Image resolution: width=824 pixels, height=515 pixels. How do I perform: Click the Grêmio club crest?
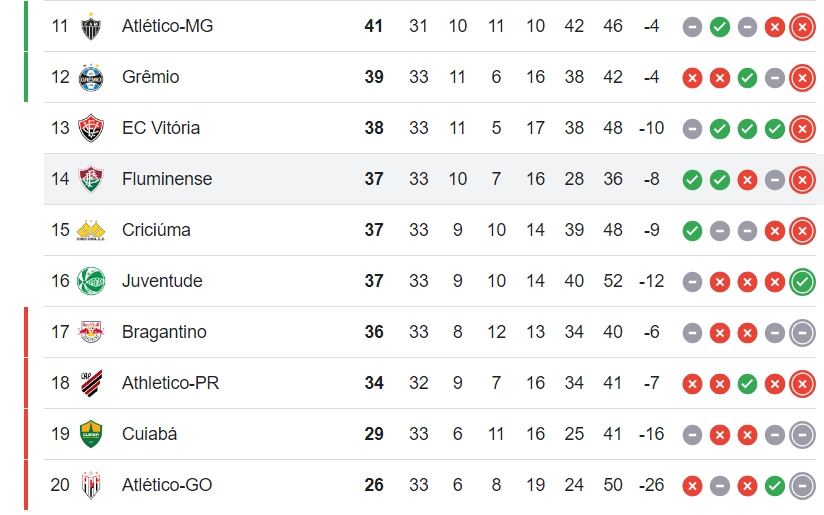click(91, 77)
